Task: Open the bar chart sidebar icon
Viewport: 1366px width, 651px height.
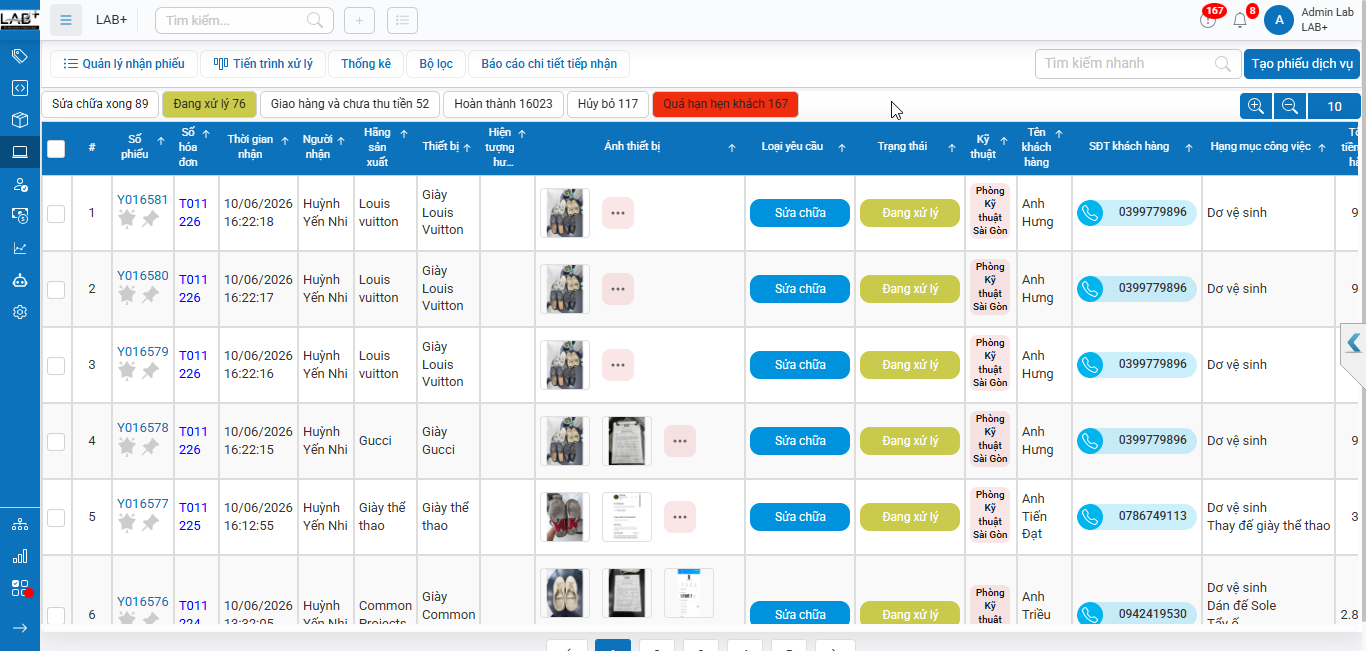Action: pos(19,556)
